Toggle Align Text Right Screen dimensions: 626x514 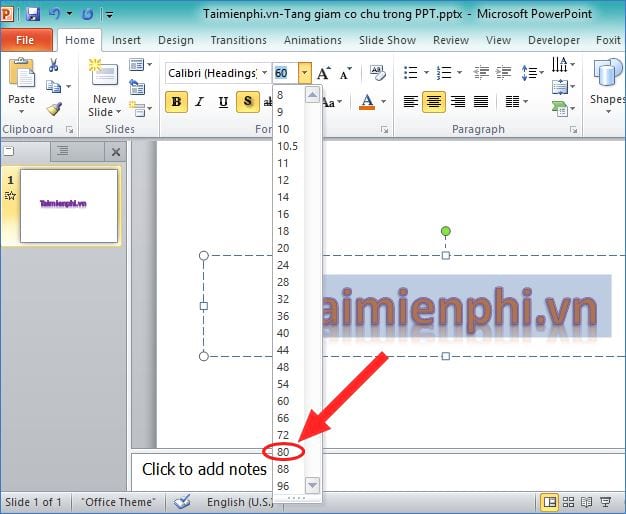coord(458,102)
